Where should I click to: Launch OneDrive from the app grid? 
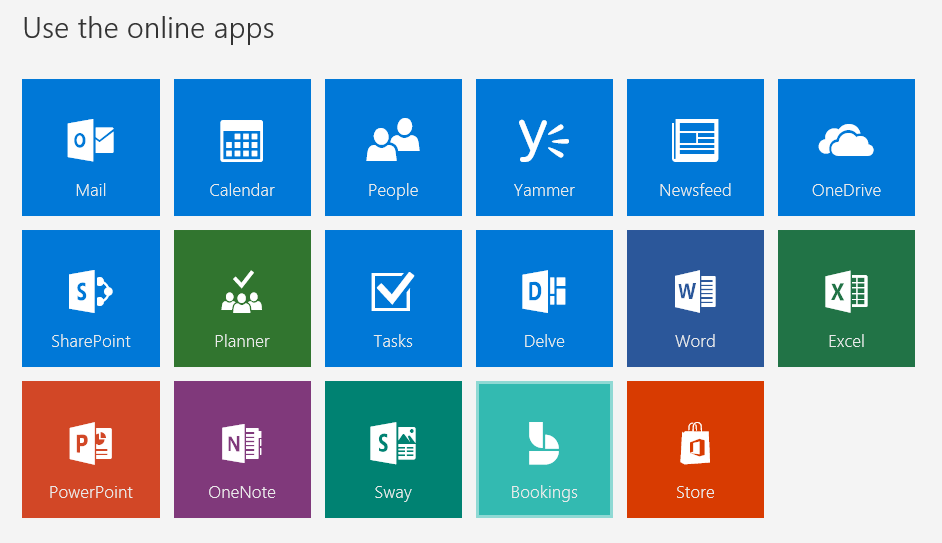[x=846, y=147]
